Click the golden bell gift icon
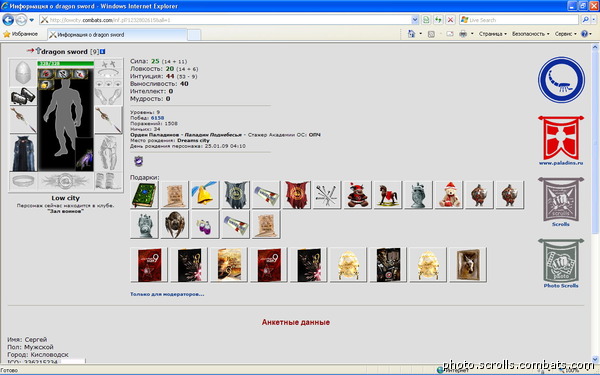The width and height of the screenshot is (600, 375). [205, 195]
